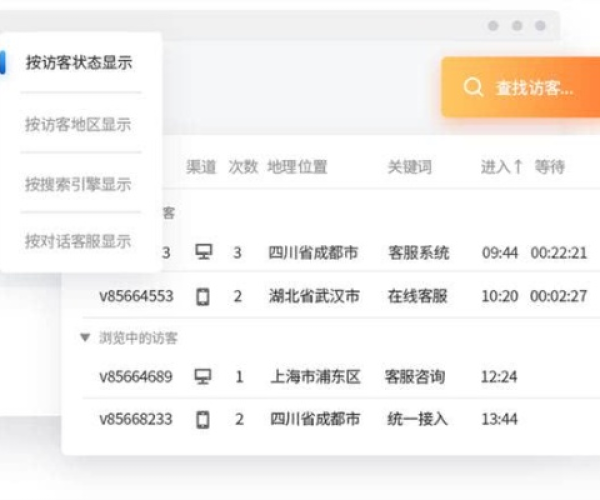Viewport: 600px width, 500px height.
Task: Open visitor v85668233
Action: (x=136, y=419)
